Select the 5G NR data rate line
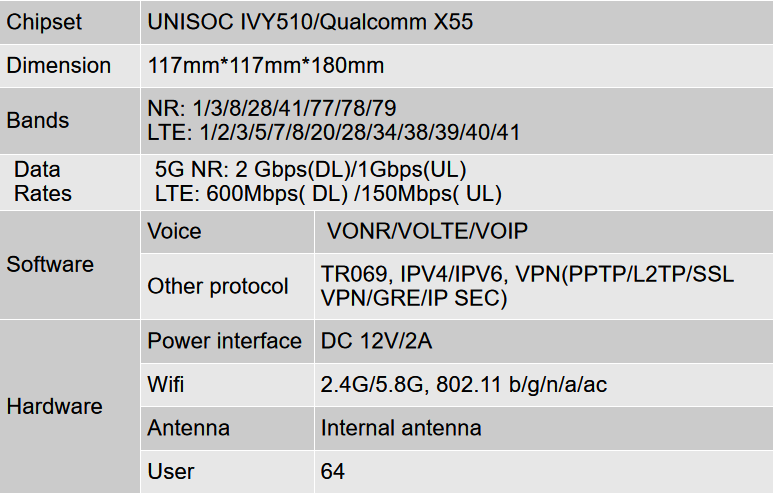The image size is (774, 494). click(311, 170)
